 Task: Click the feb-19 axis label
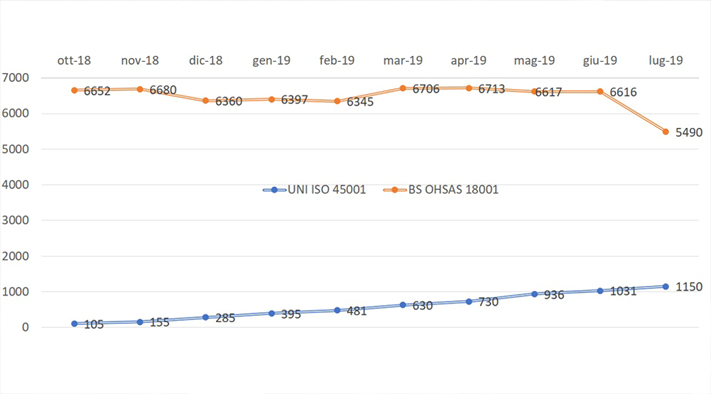337,61
